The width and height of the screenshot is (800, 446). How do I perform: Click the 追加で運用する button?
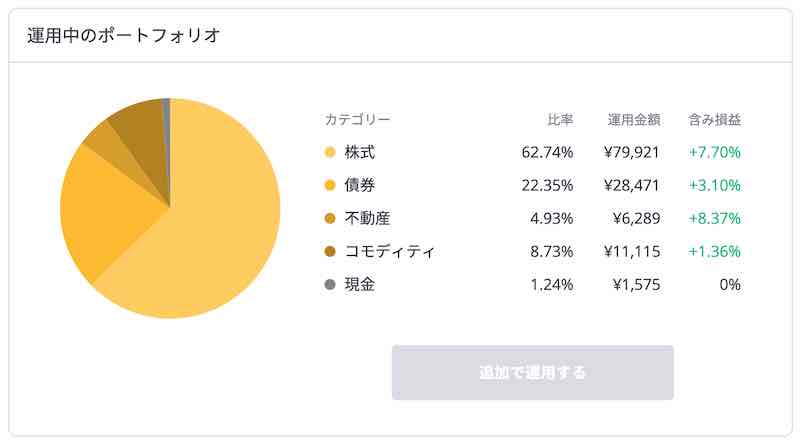pyautogui.click(x=532, y=373)
